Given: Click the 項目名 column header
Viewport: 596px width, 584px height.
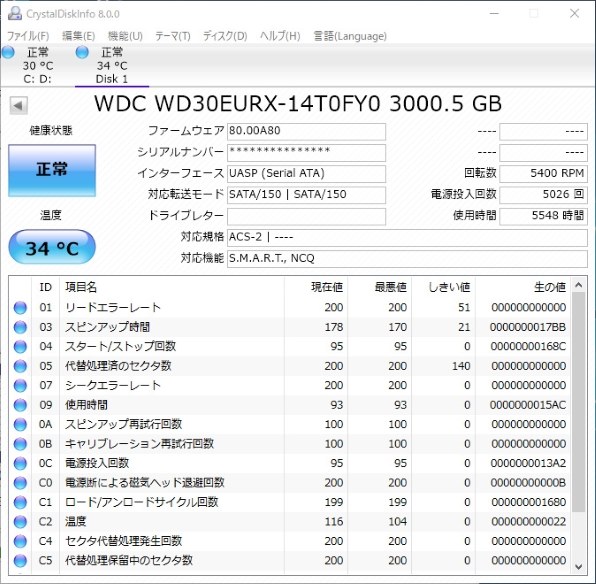Looking at the screenshot, I should coord(172,287).
